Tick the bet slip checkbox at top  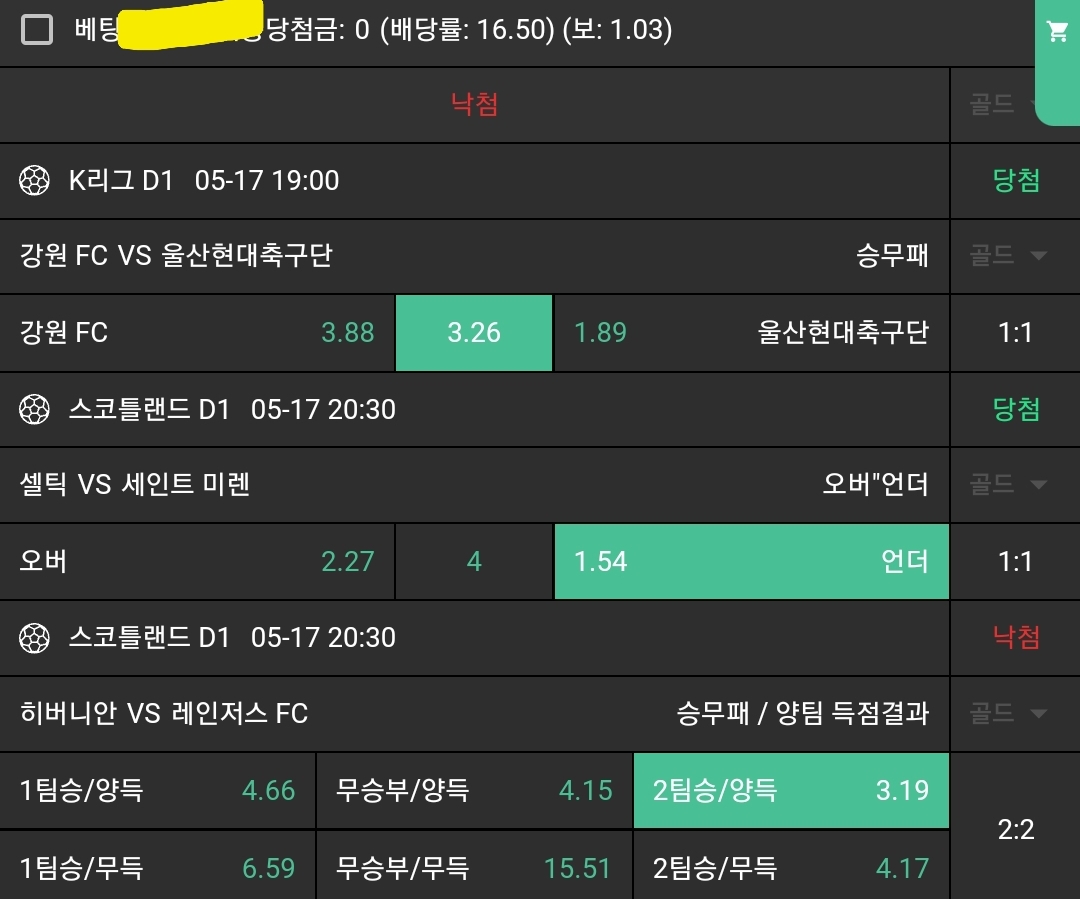(37, 30)
